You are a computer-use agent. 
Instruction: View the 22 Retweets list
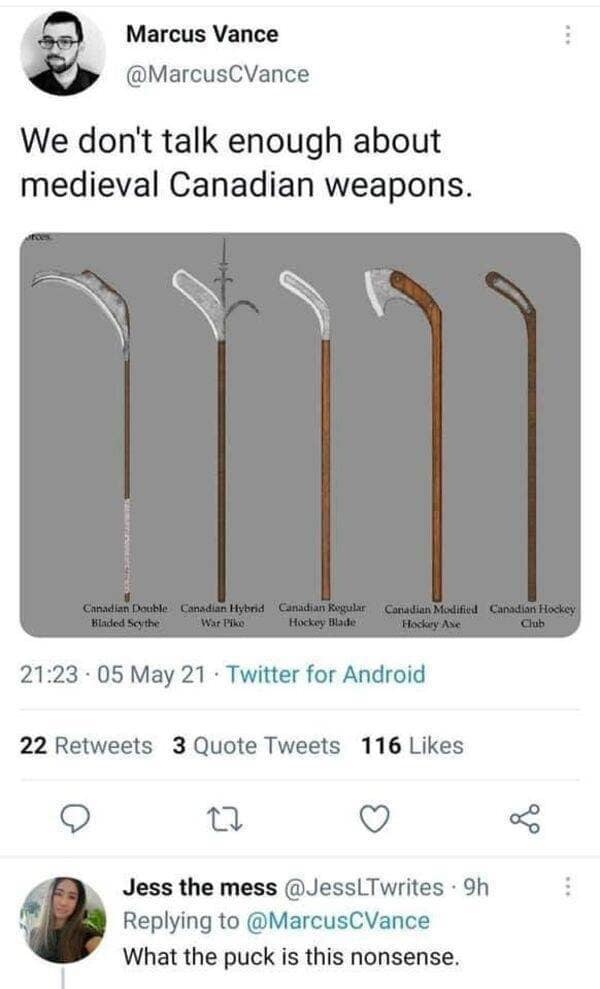pyautogui.click(x=87, y=746)
